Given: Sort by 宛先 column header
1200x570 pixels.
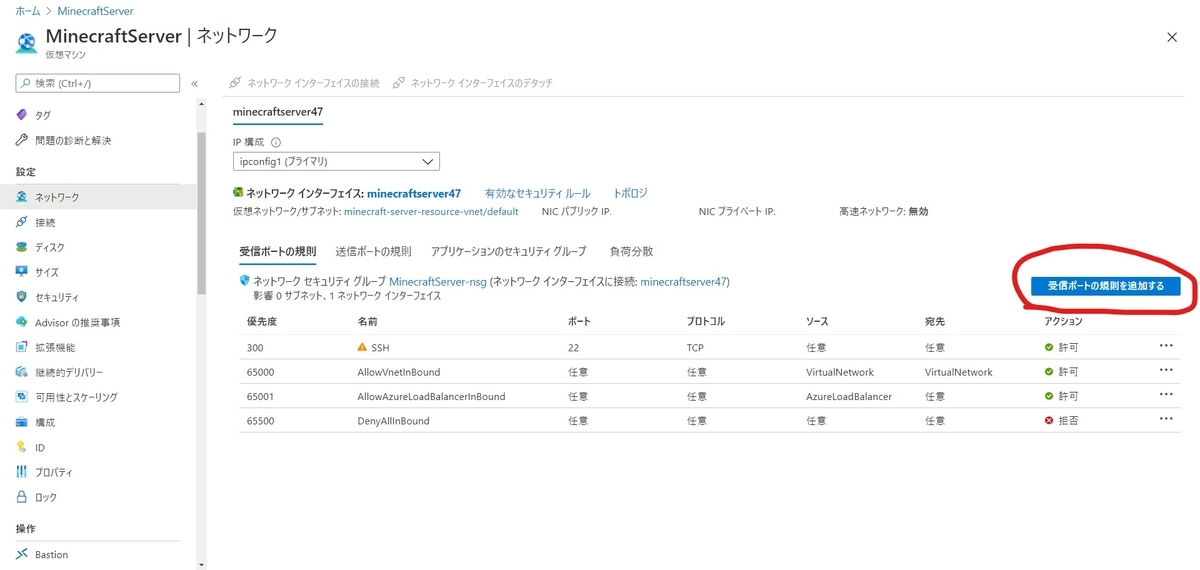Looking at the screenshot, I should tap(935, 322).
